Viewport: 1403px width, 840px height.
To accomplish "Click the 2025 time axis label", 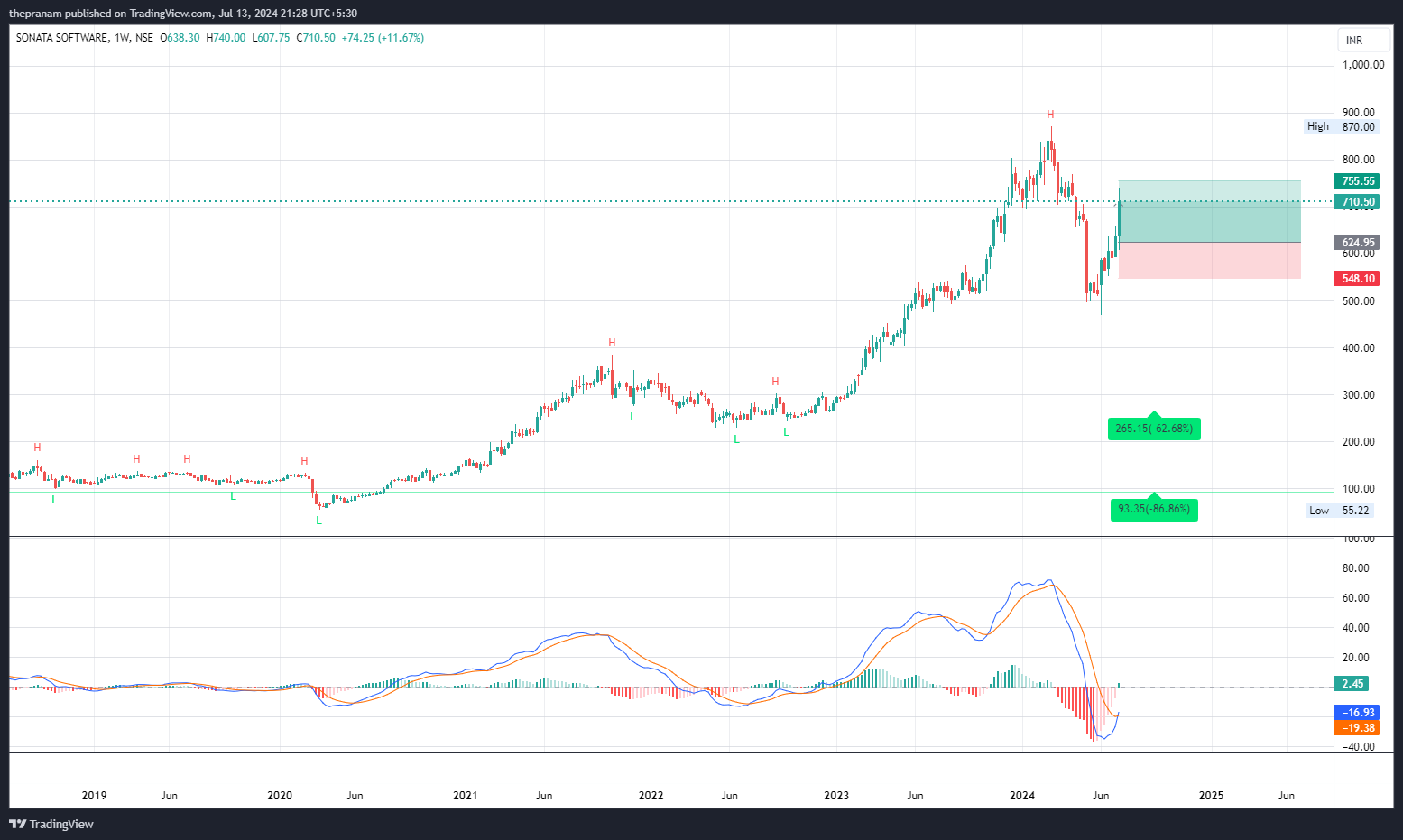I will click(1211, 796).
